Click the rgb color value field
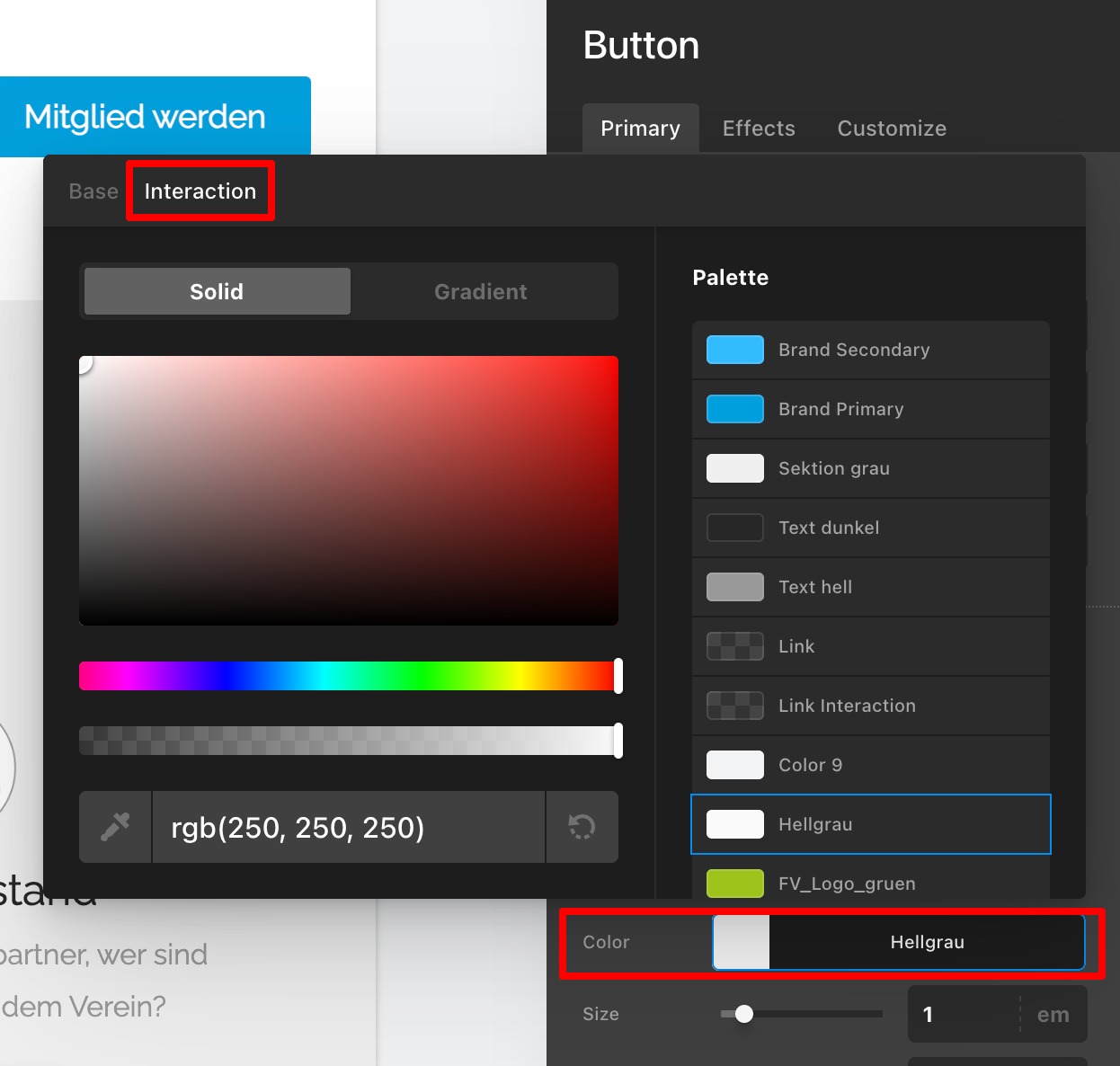 (x=348, y=827)
